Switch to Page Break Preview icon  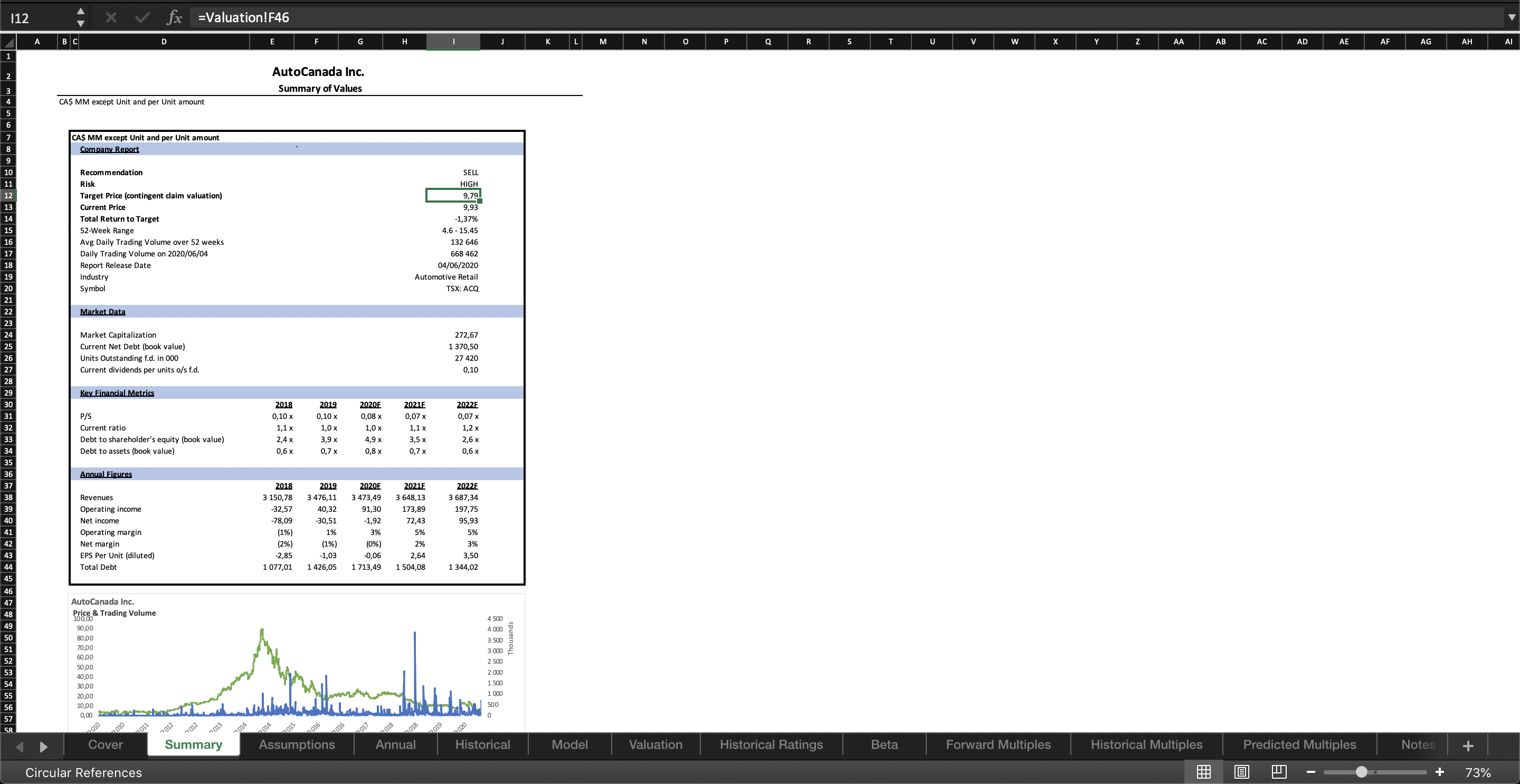pyautogui.click(x=1279, y=772)
